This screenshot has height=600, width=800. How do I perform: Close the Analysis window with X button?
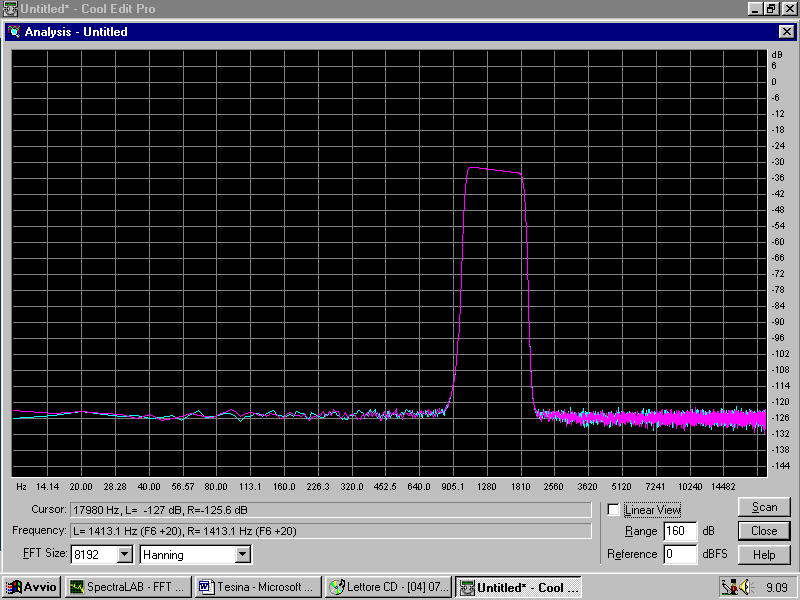point(787,32)
